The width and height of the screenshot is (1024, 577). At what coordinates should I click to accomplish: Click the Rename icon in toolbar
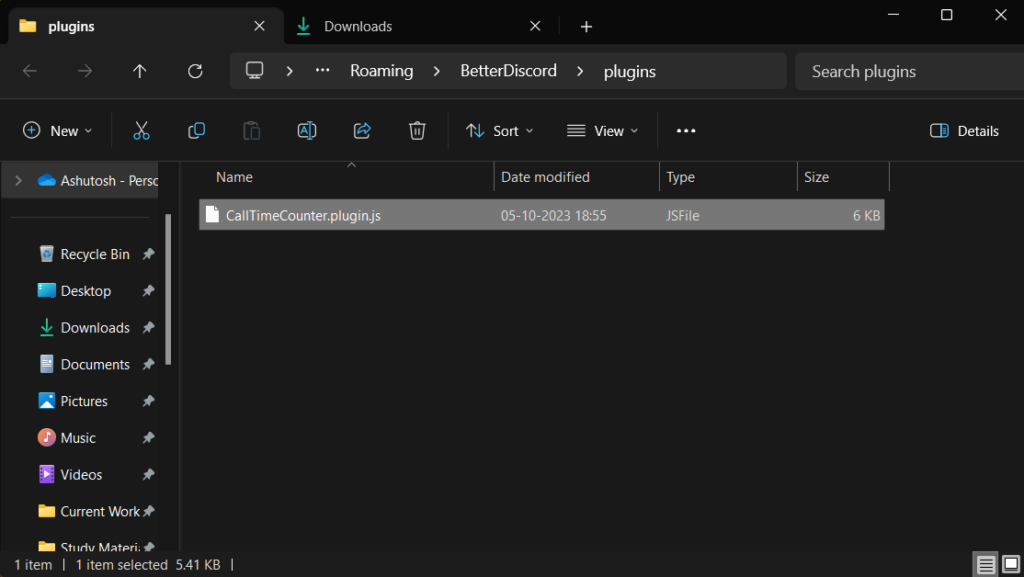tap(307, 131)
